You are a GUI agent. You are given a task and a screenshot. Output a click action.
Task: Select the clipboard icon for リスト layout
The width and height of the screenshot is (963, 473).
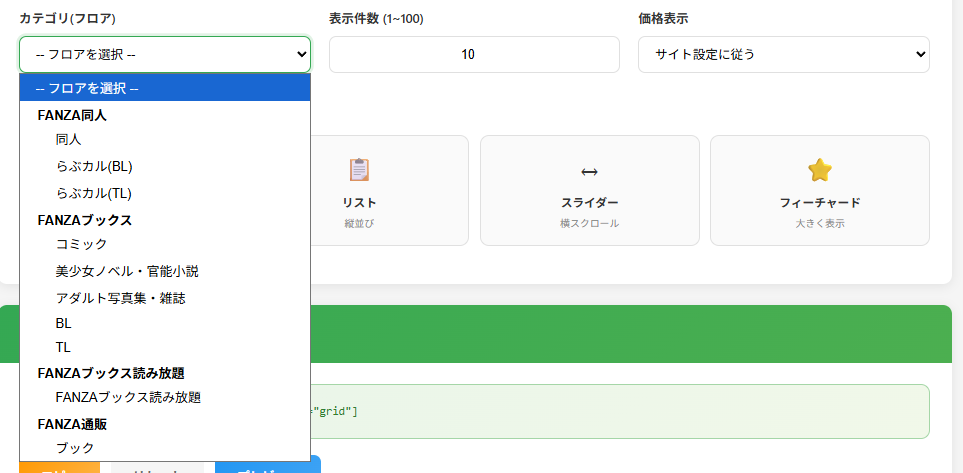(x=359, y=170)
